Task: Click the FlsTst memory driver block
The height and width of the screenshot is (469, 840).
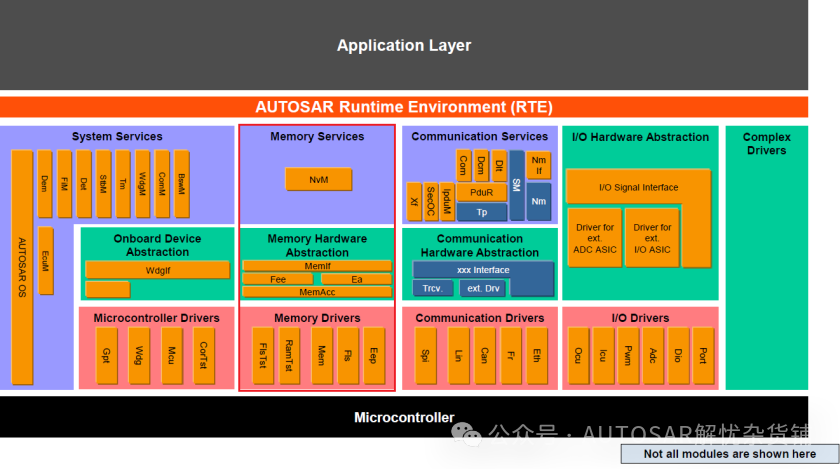Action: pyautogui.click(x=261, y=355)
